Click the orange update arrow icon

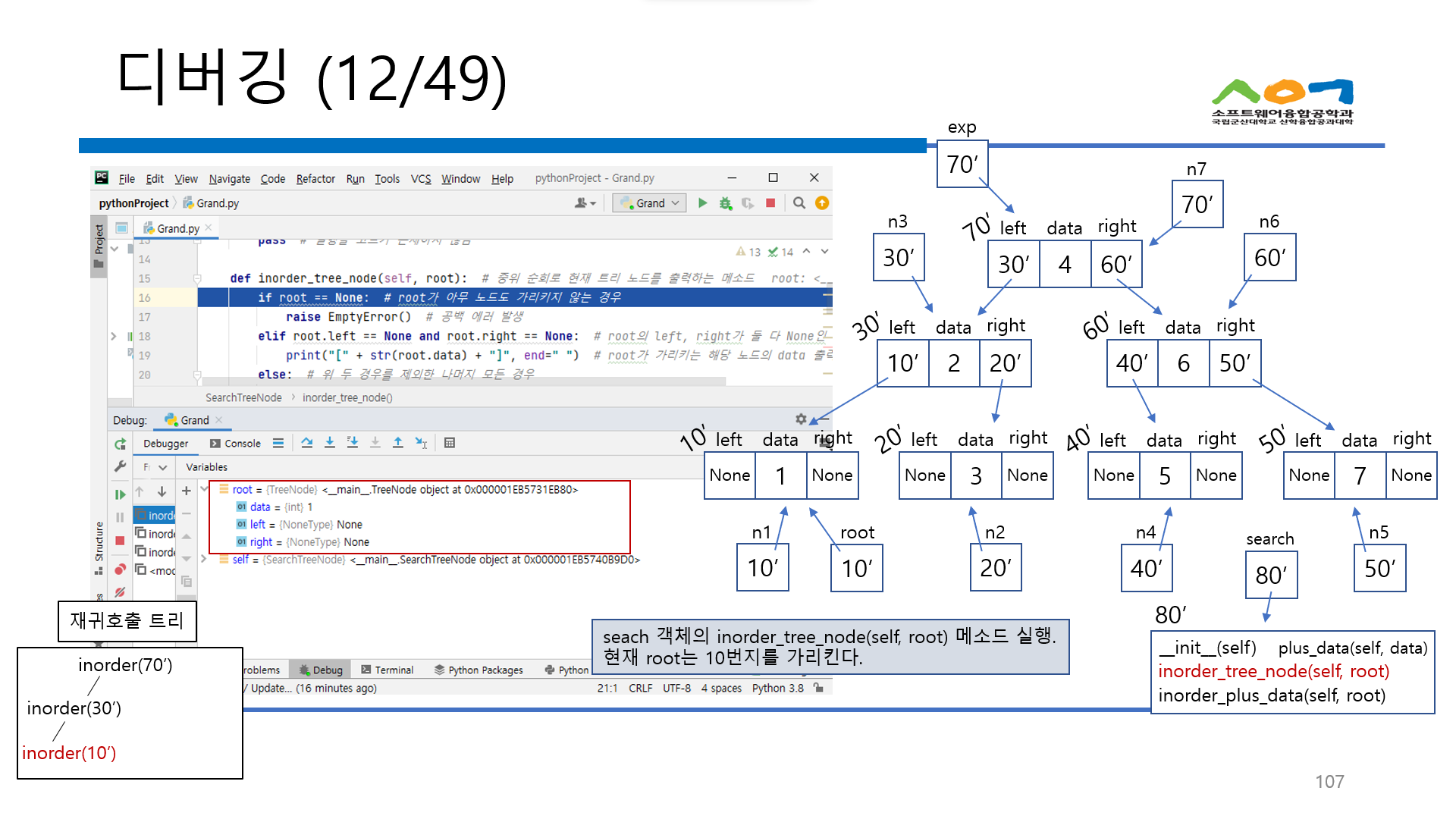click(x=822, y=203)
